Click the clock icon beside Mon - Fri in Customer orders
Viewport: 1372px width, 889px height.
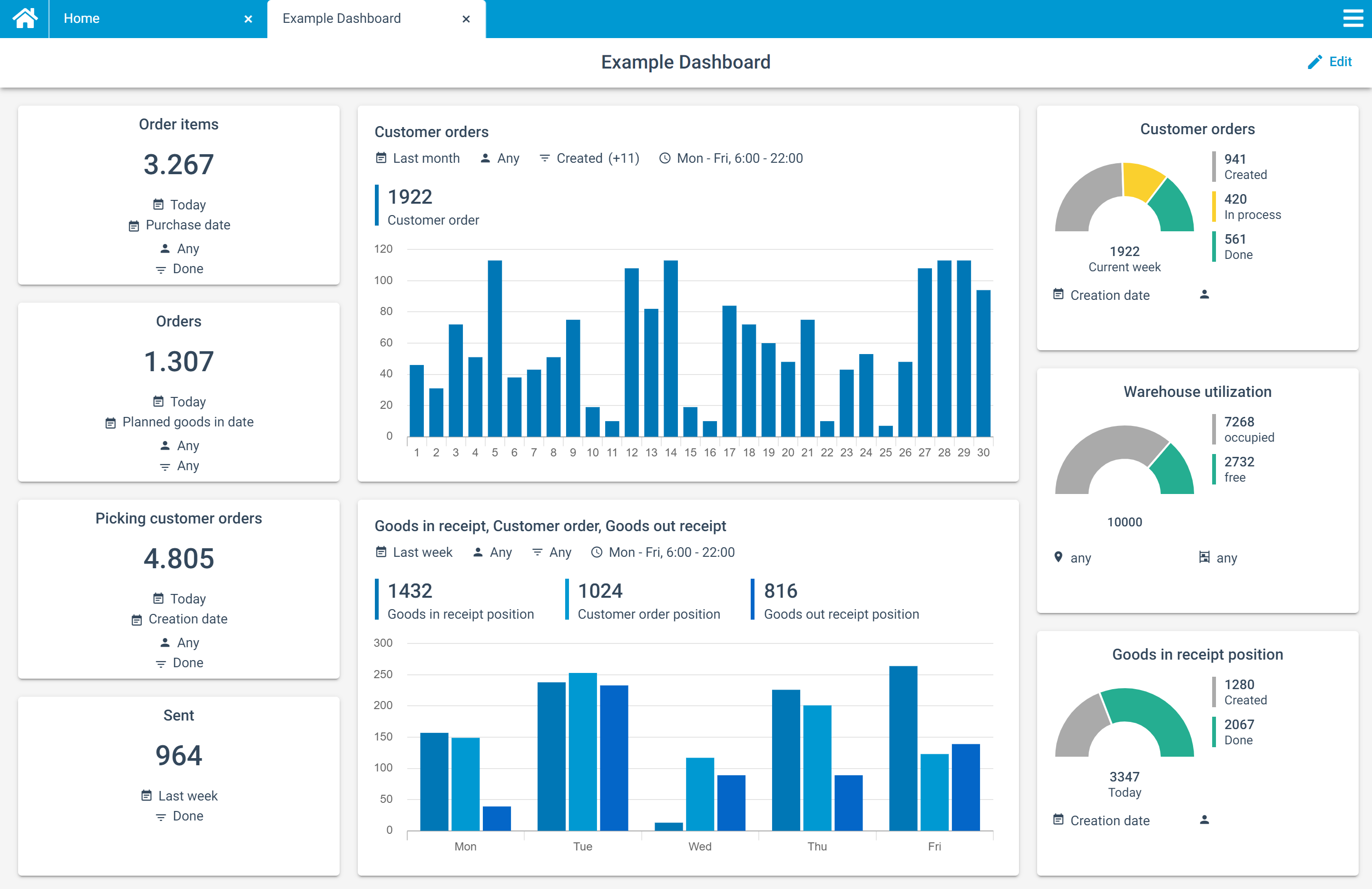point(665,158)
